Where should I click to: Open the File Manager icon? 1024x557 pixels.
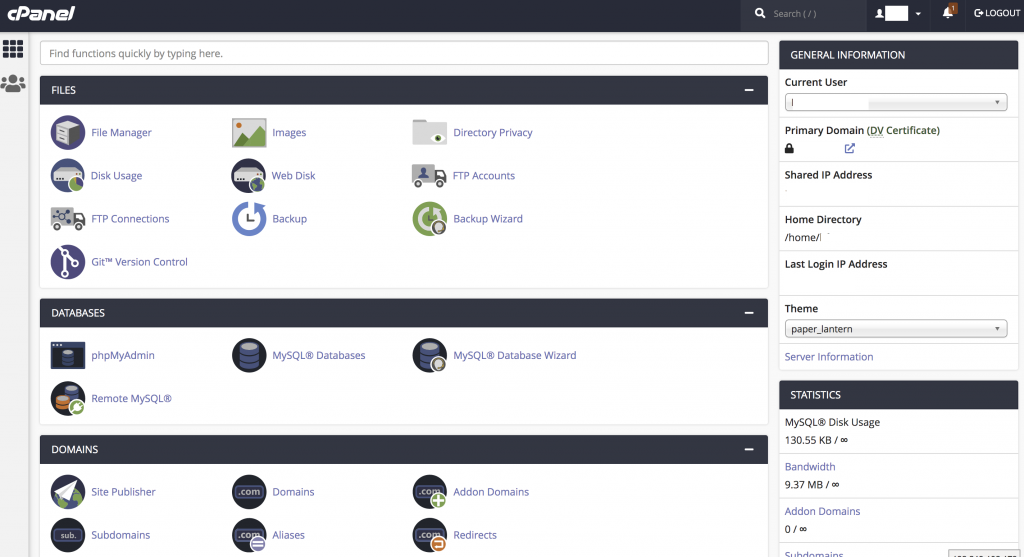[x=68, y=133]
